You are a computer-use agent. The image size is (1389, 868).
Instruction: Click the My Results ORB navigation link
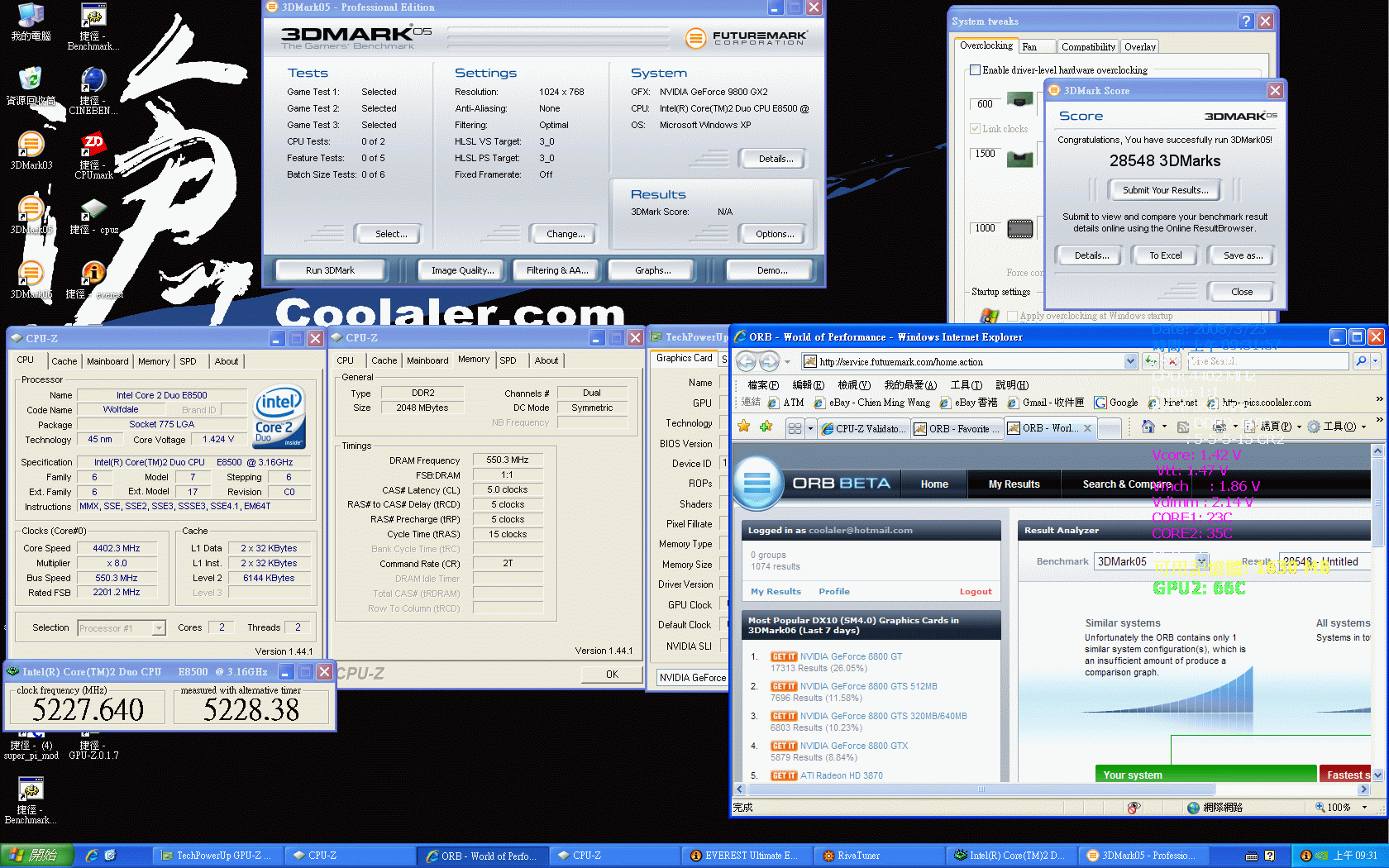click(x=1014, y=484)
